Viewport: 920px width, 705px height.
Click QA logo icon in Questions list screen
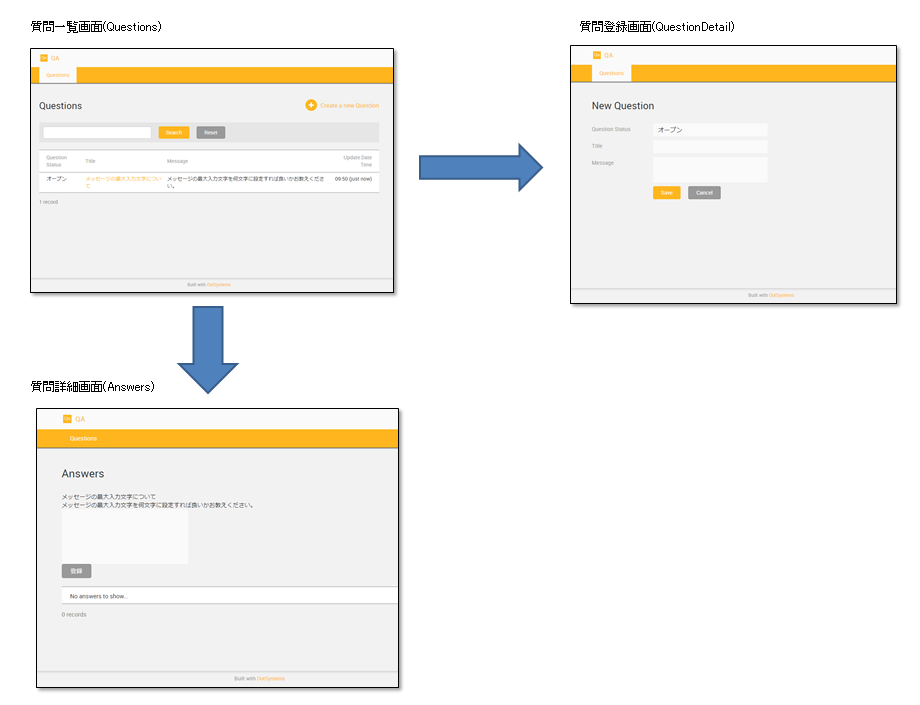[x=43, y=58]
